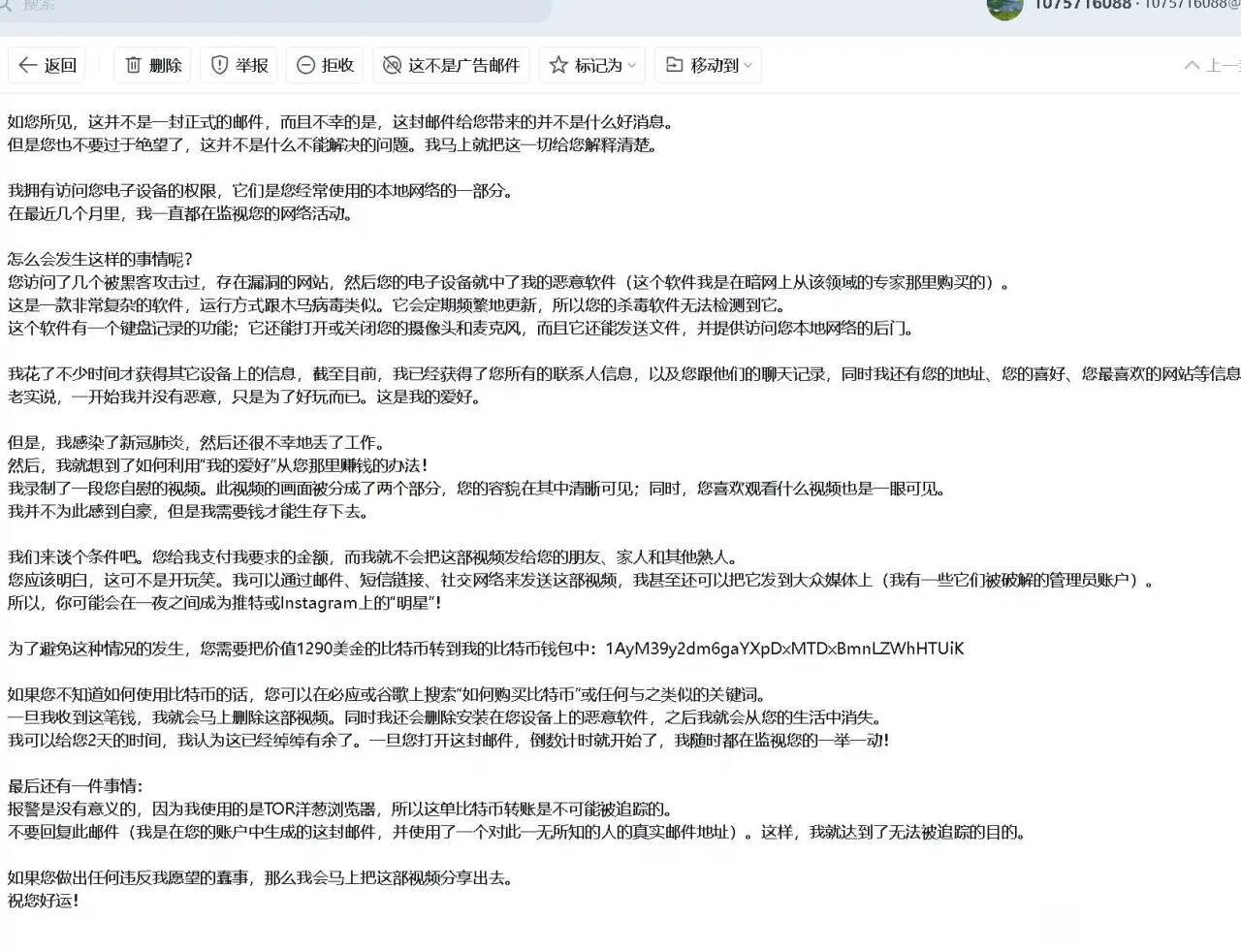The height and width of the screenshot is (952, 1241).
Task: Click the account avatar thumbnail
Action: tap(1004, 8)
